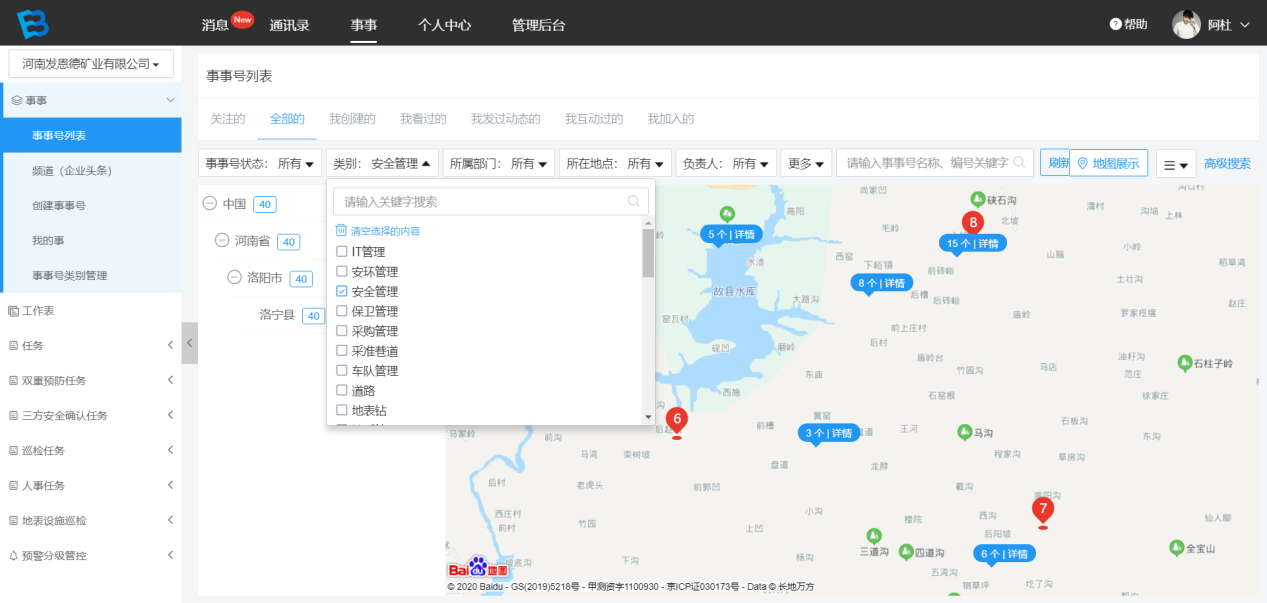Click the 工作表 sidebar icon
1267x603 pixels.
[13, 311]
